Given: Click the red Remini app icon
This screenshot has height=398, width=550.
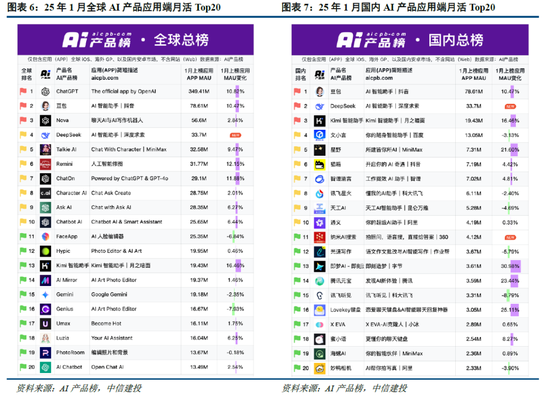Looking at the screenshot, I should [45, 164].
